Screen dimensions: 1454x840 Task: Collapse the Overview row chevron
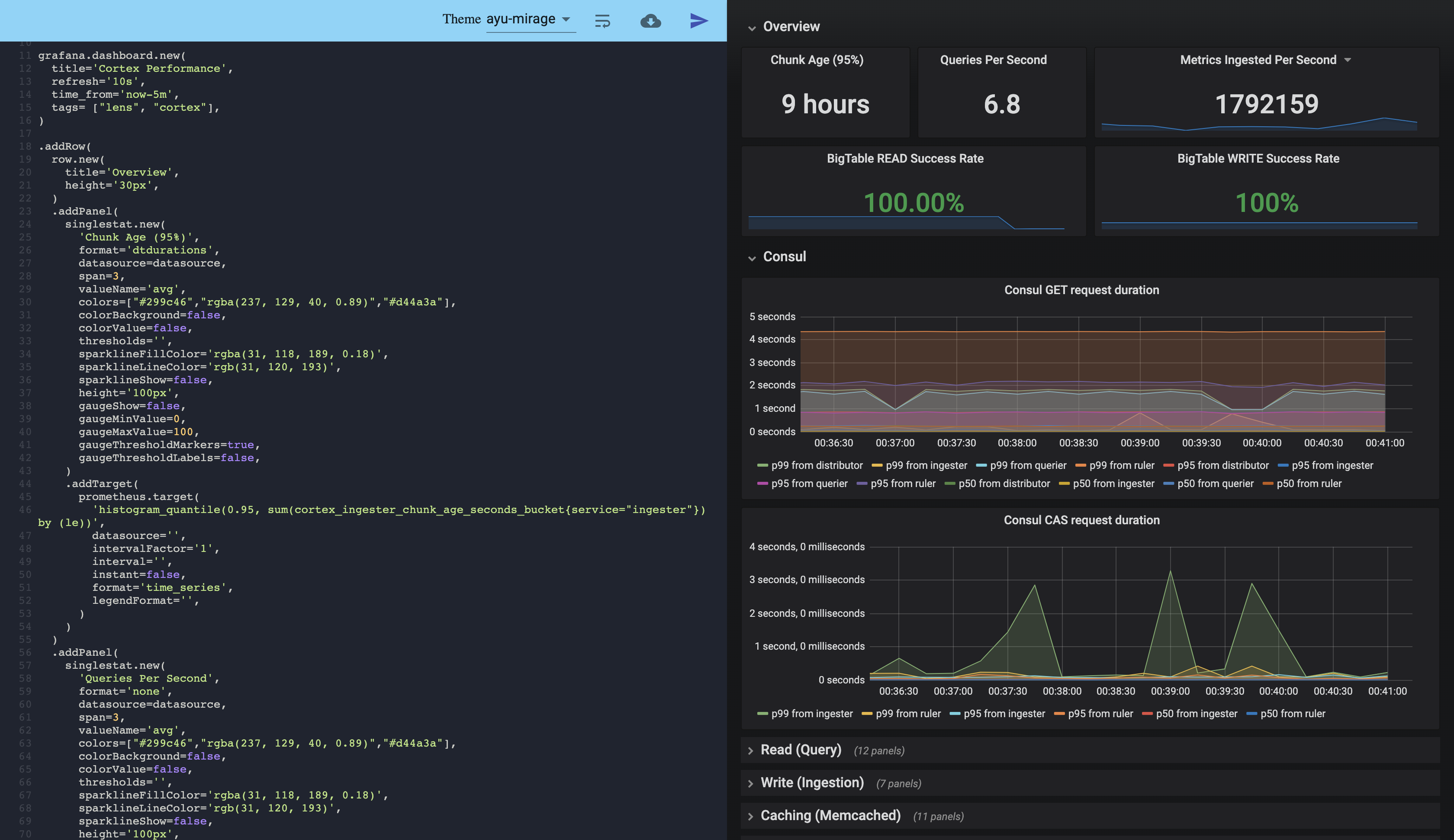pos(752,28)
